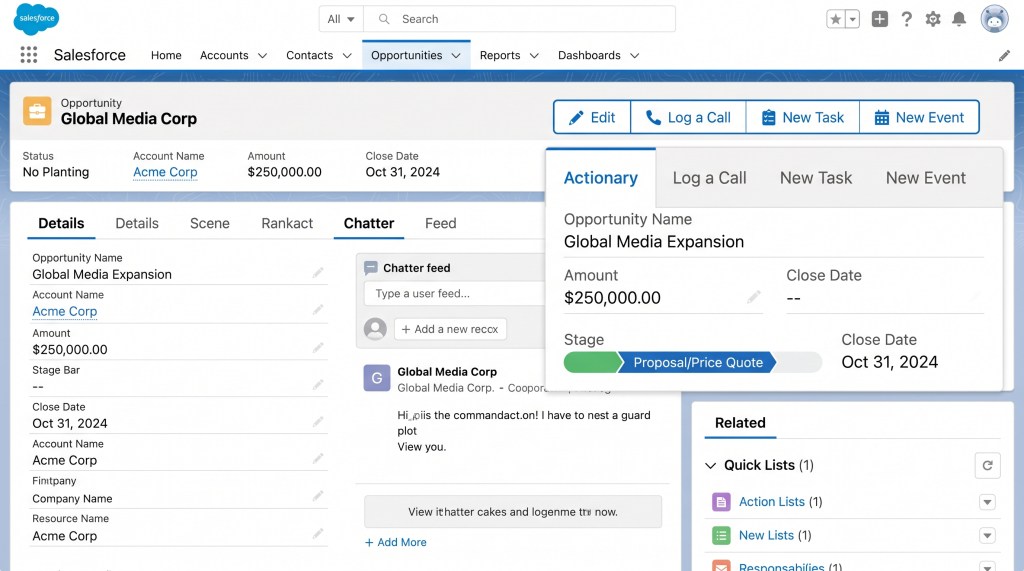The width and height of the screenshot is (1024, 571).
Task: Select the Chatter tab
Action: pyautogui.click(x=369, y=223)
